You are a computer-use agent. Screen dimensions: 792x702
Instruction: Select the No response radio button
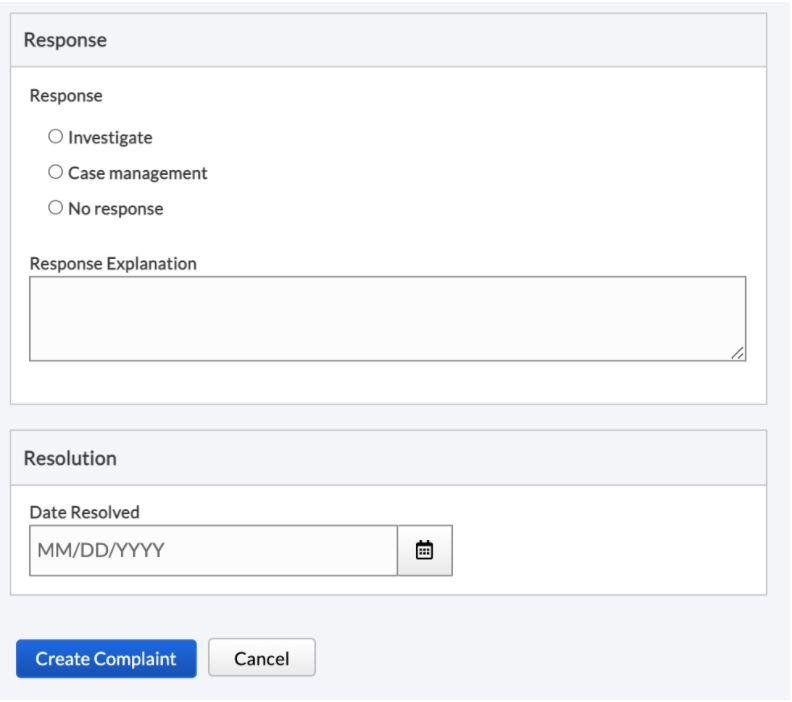tap(55, 208)
